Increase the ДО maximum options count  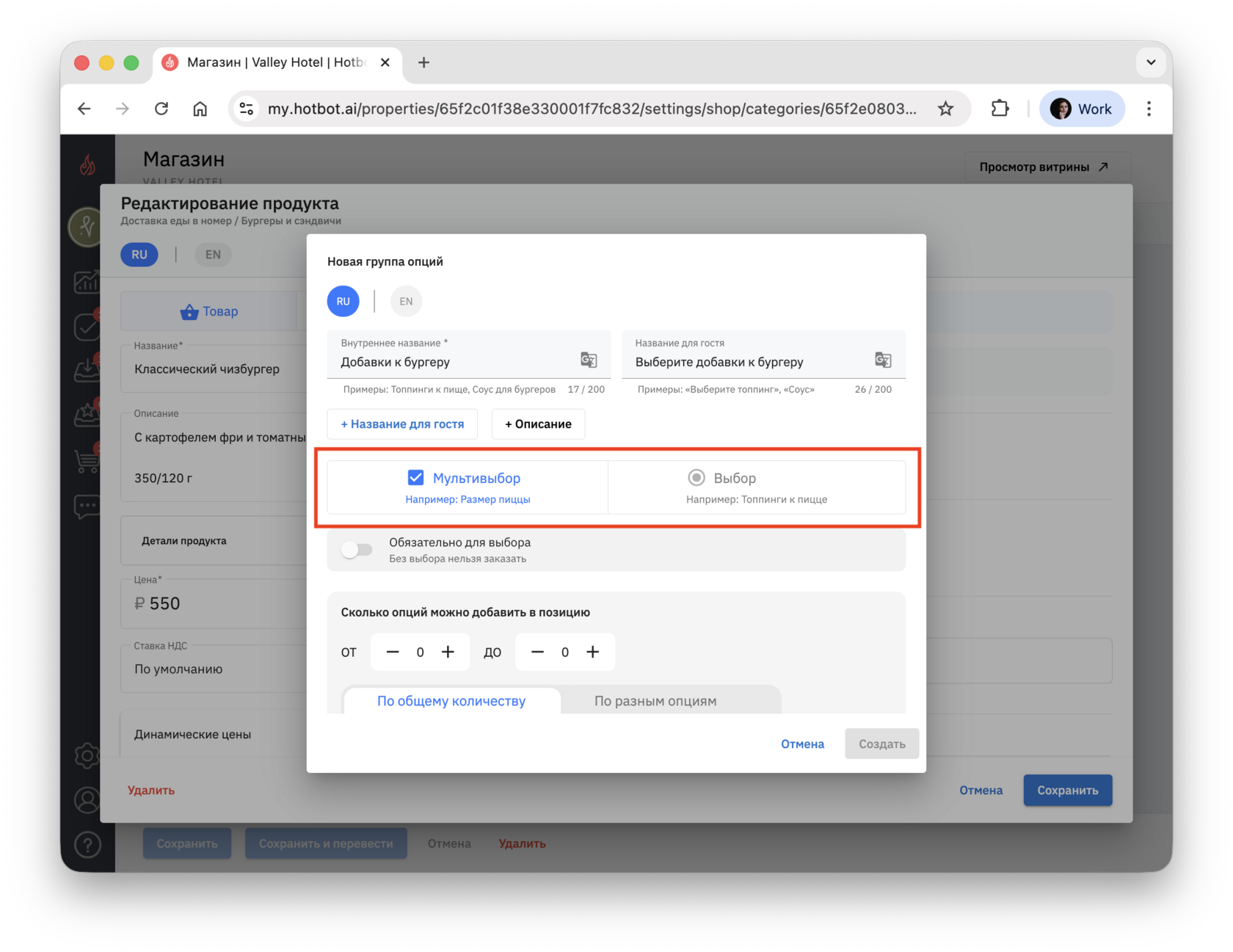pos(593,652)
